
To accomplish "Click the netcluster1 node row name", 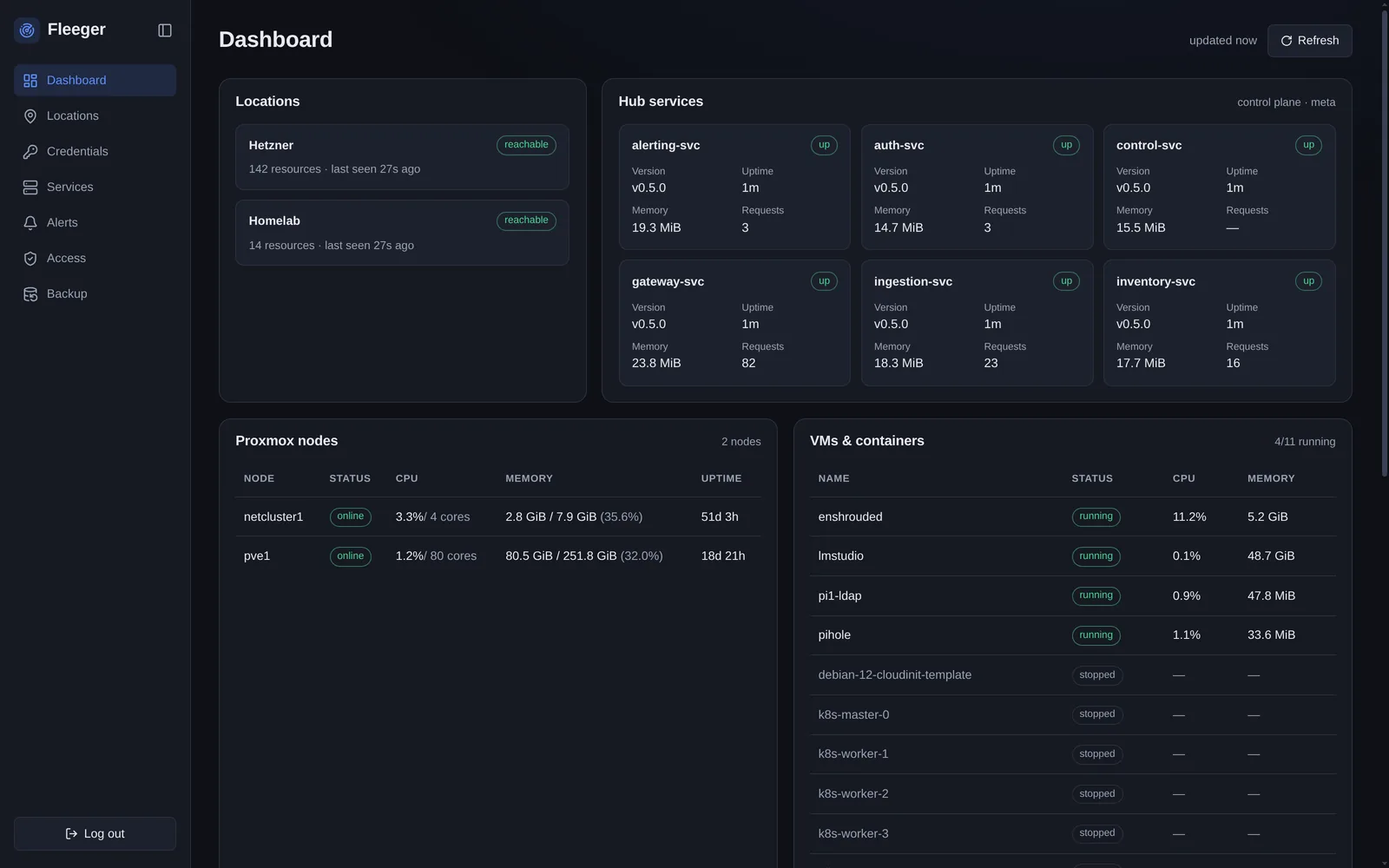I will pyautogui.click(x=273, y=517).
